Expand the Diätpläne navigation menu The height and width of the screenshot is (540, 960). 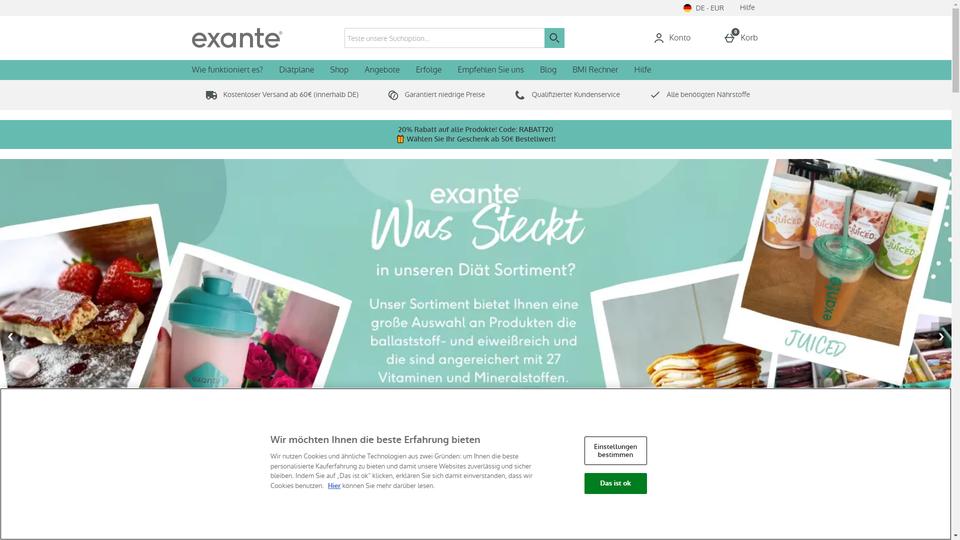point(296,70)
